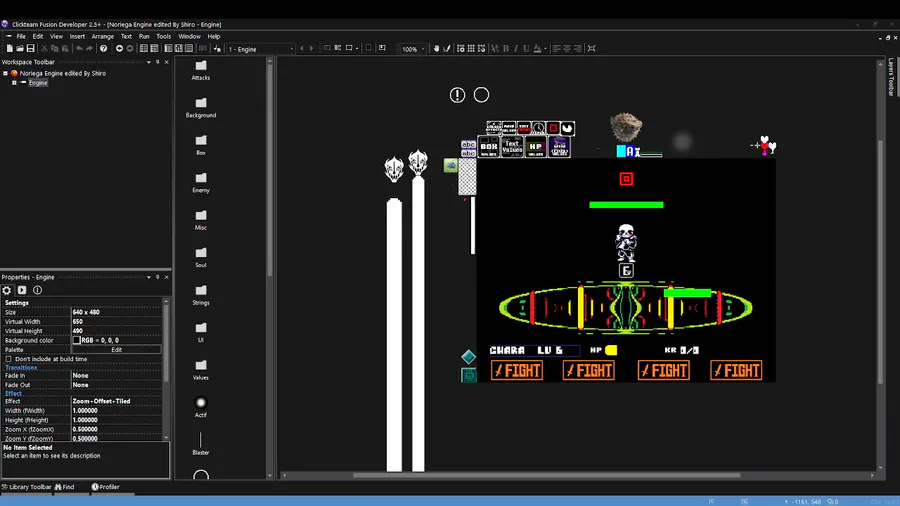900x506 pixels.
Task: Select the first FIGHT button object
Action: click(517, 371)
